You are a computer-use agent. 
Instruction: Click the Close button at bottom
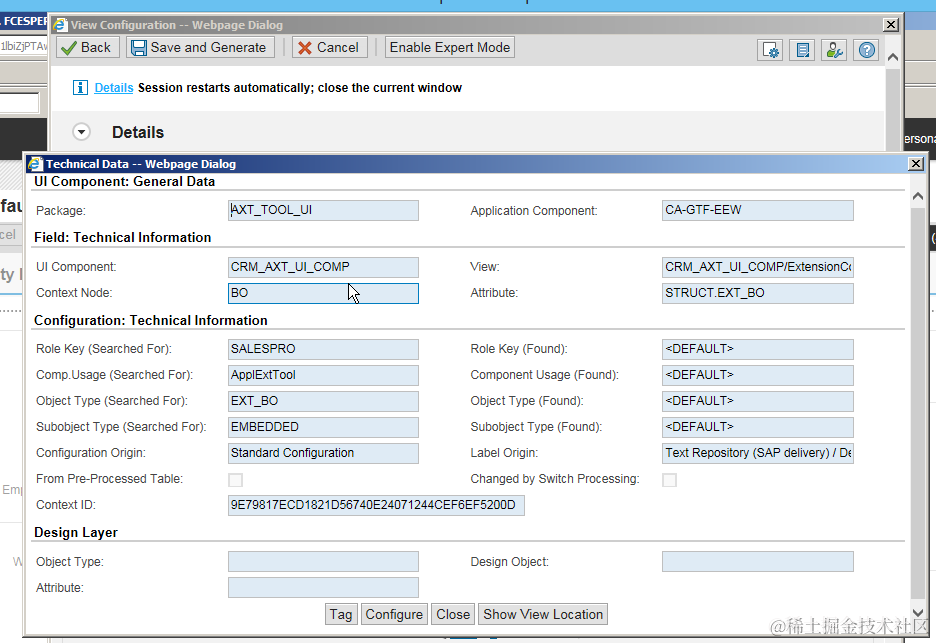(x=452, y=614)
